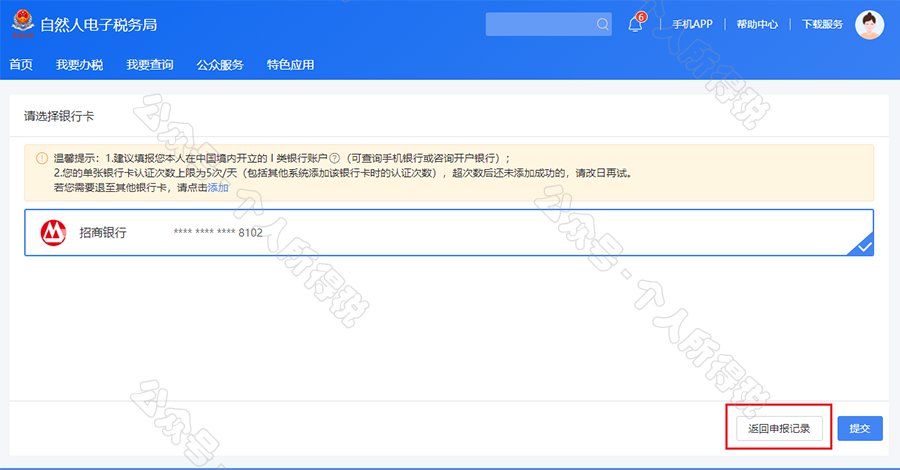This screenshot has height=470, width=900.
Task: Click the question mark beside I类银行账户
Action: click(x=336, y=158)
